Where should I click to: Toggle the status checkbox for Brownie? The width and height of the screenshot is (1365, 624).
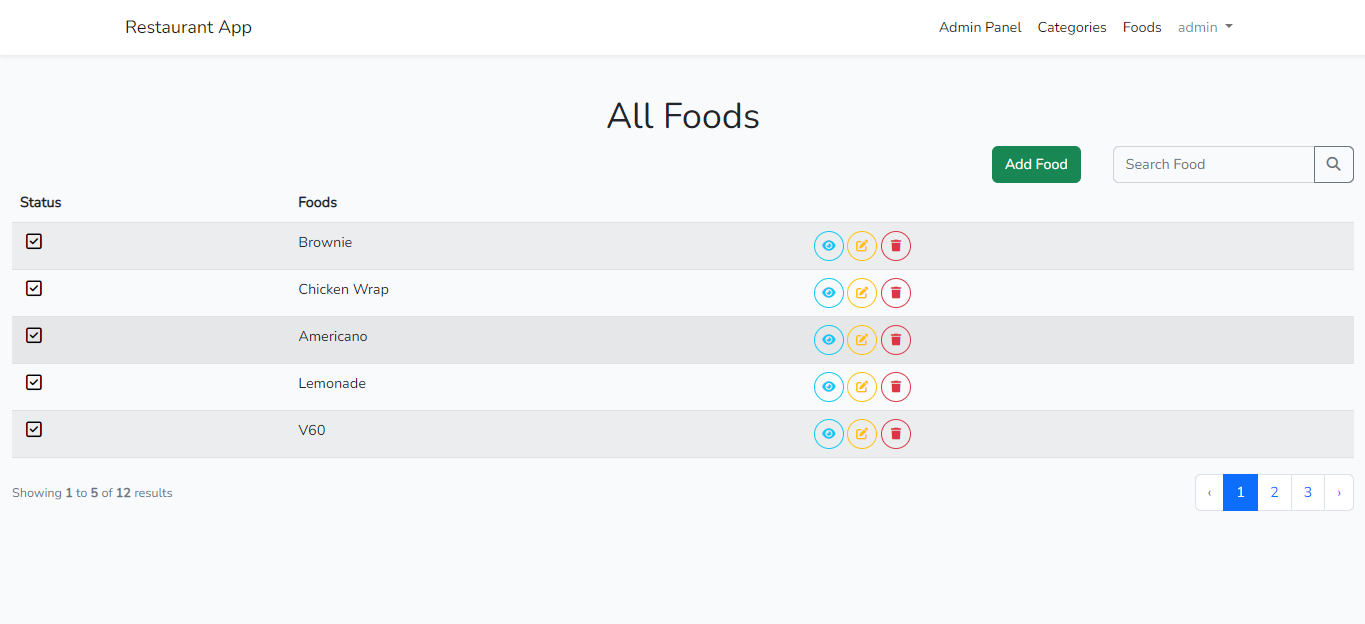[33, 241]
